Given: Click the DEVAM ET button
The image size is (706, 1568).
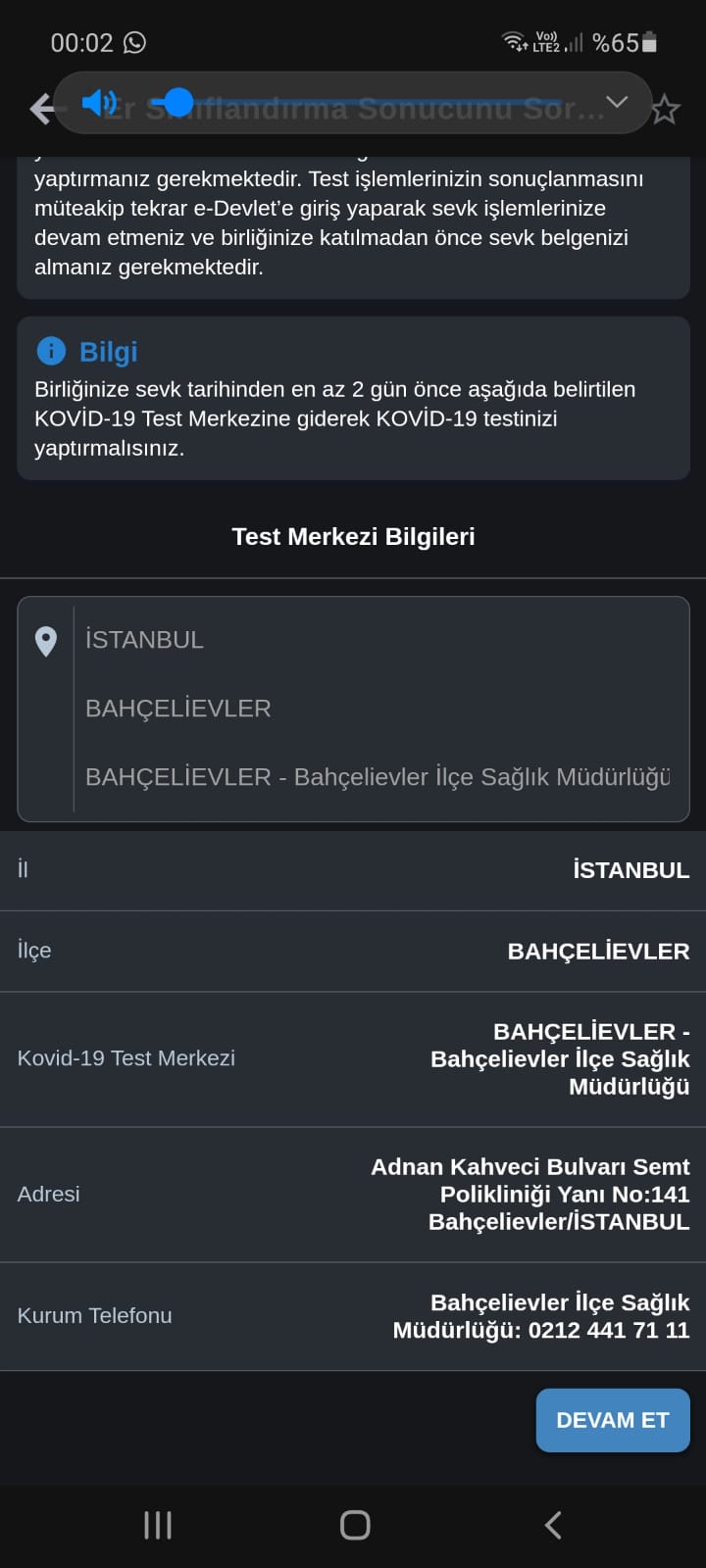Looking at the screenshot, I should (x=613, y=1420).
